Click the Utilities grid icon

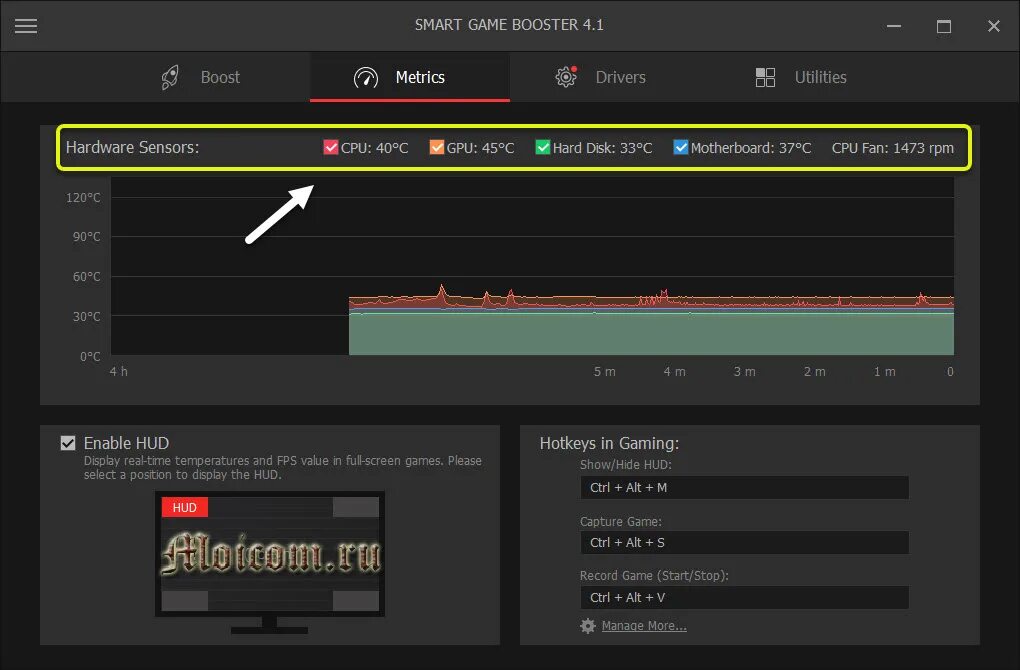pyautogui.click(x=765, y=77)
